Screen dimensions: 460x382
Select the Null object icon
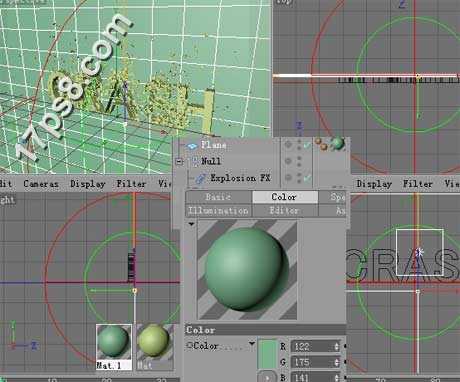(195, 161)
